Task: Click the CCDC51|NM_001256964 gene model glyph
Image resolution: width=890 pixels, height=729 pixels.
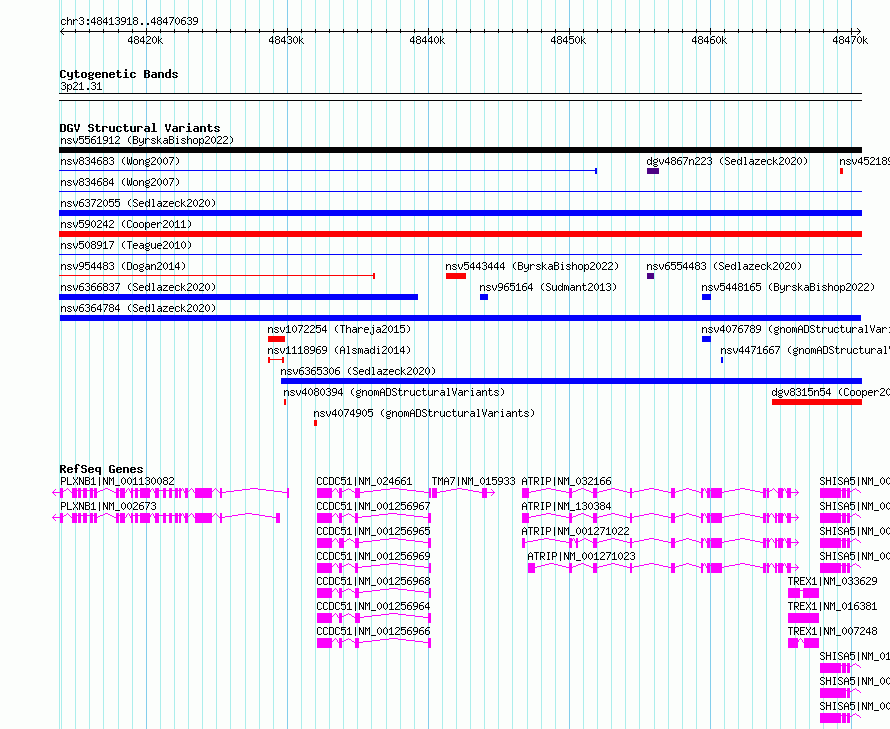Action: pyautogui.click(x=373, y=618)
